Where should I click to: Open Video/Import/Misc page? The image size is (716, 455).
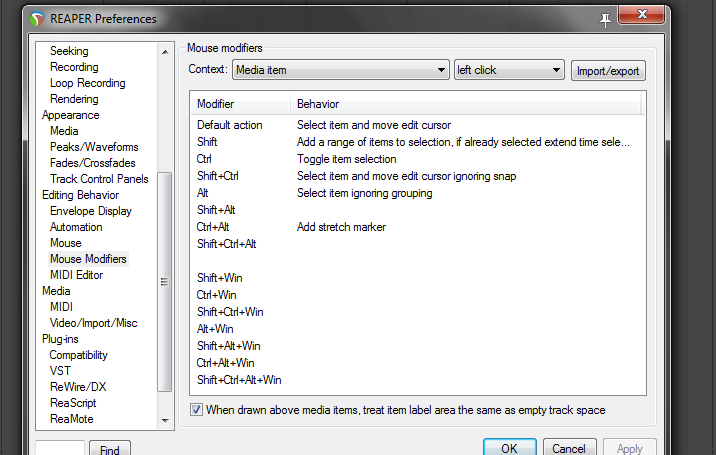(x=94, y=323)
